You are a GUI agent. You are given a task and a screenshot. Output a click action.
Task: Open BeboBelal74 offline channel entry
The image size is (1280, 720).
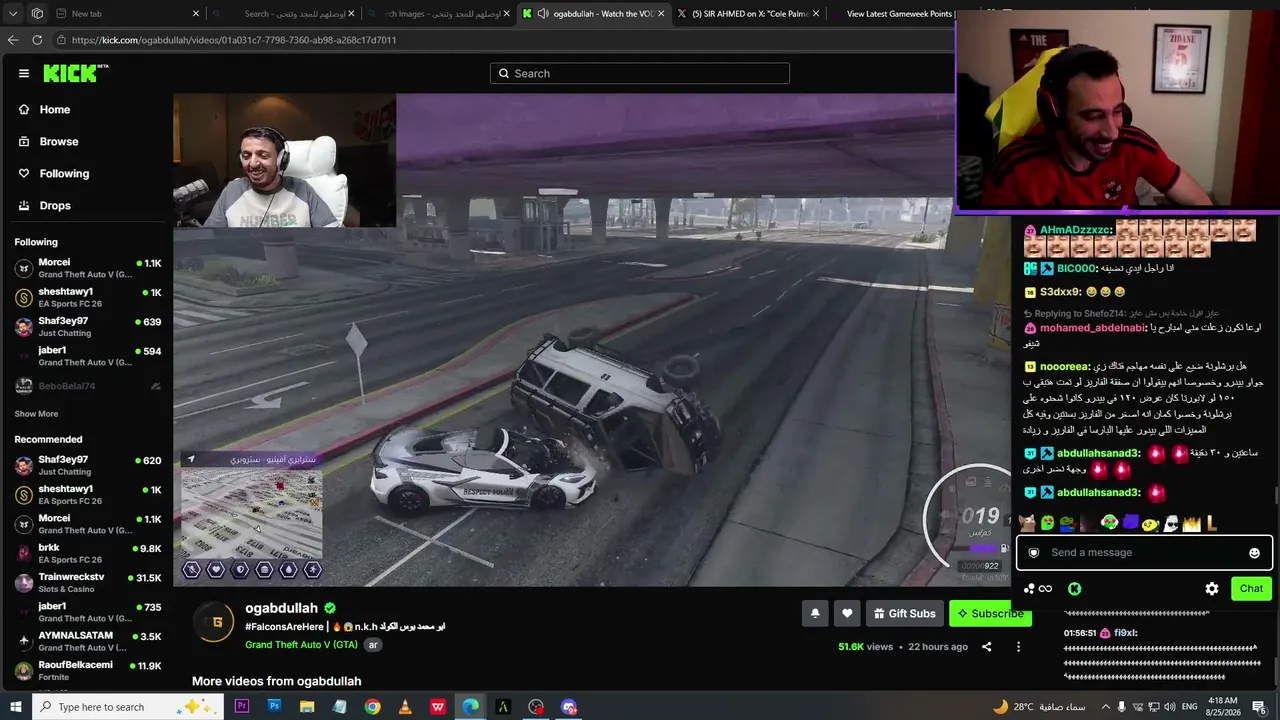(x=88, y=386)
